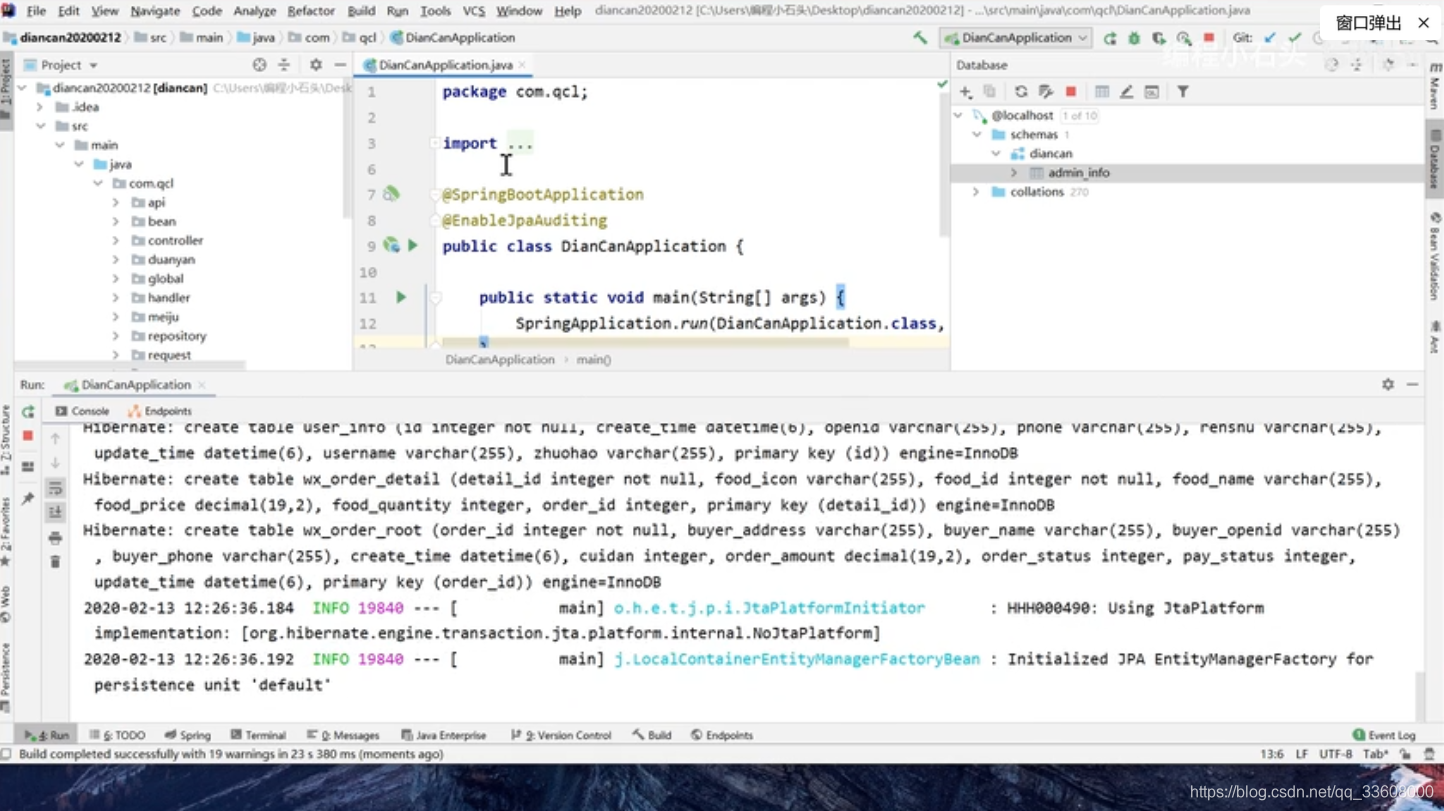This screenshot has width=1444, height=811.
Task: Open Project panel settings gear
Action: [x=316, y=65]
